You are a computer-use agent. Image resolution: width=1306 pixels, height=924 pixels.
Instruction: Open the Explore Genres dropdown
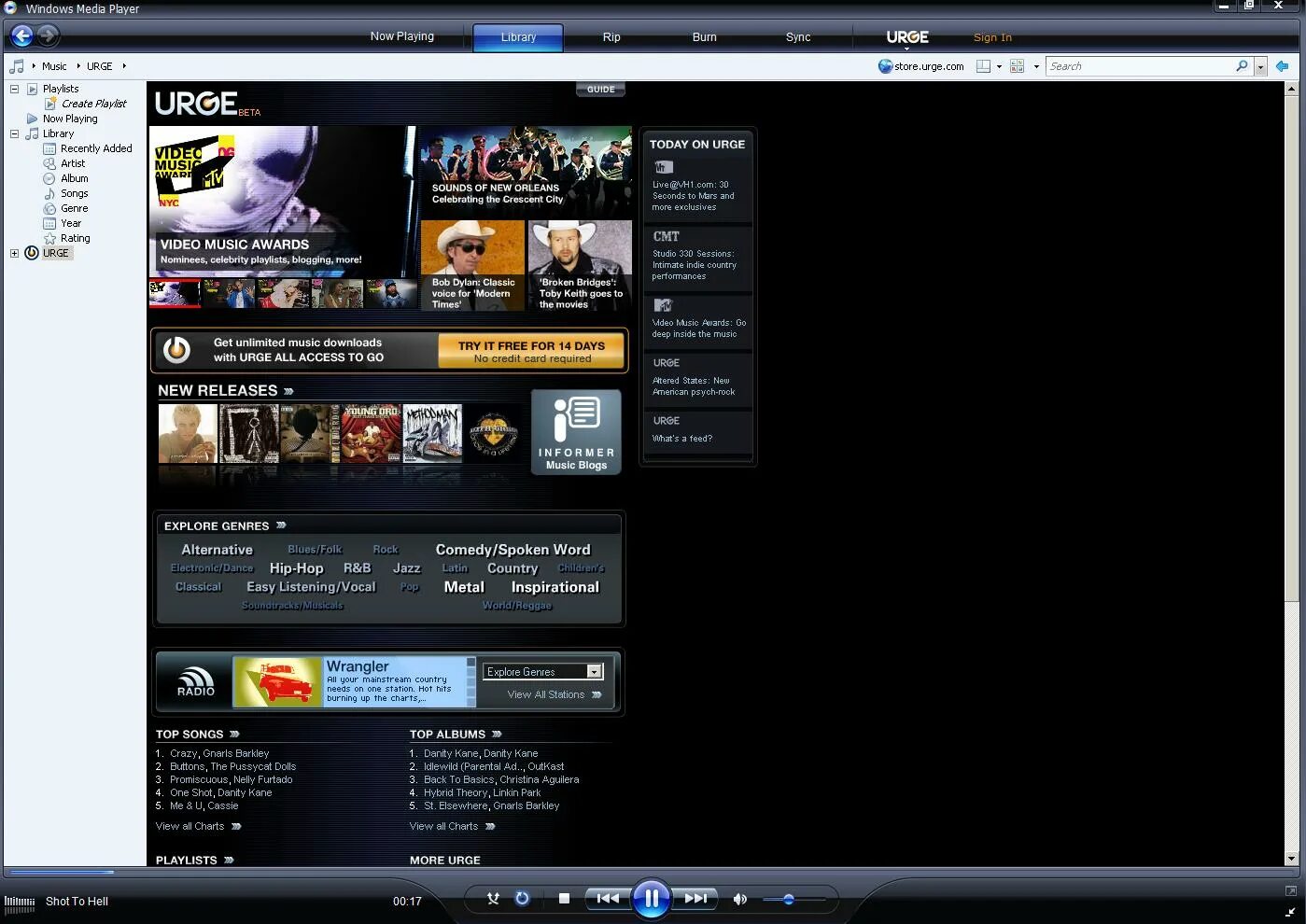pos(542,672)
